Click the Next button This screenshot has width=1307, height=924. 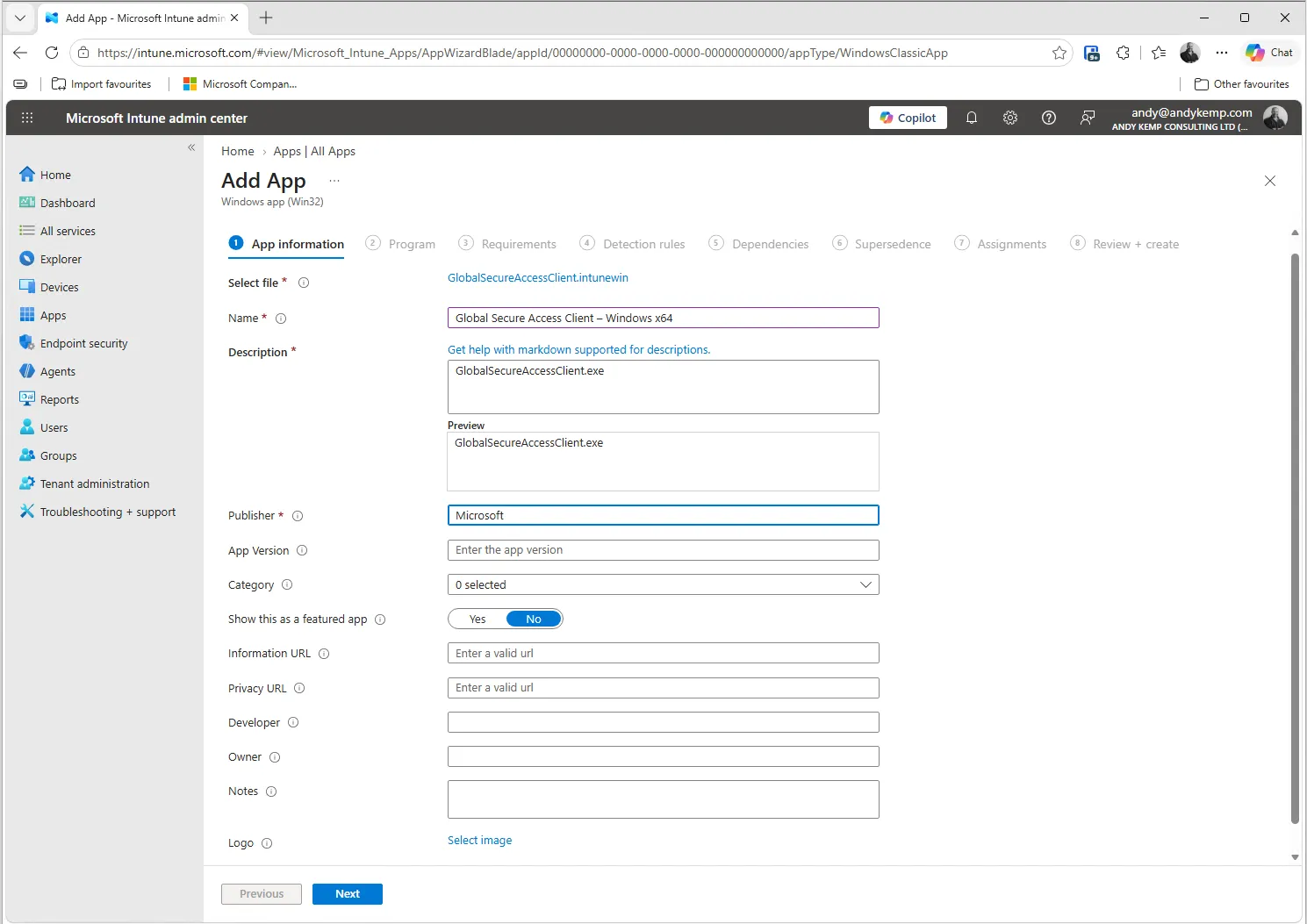(x=348, y=894)
